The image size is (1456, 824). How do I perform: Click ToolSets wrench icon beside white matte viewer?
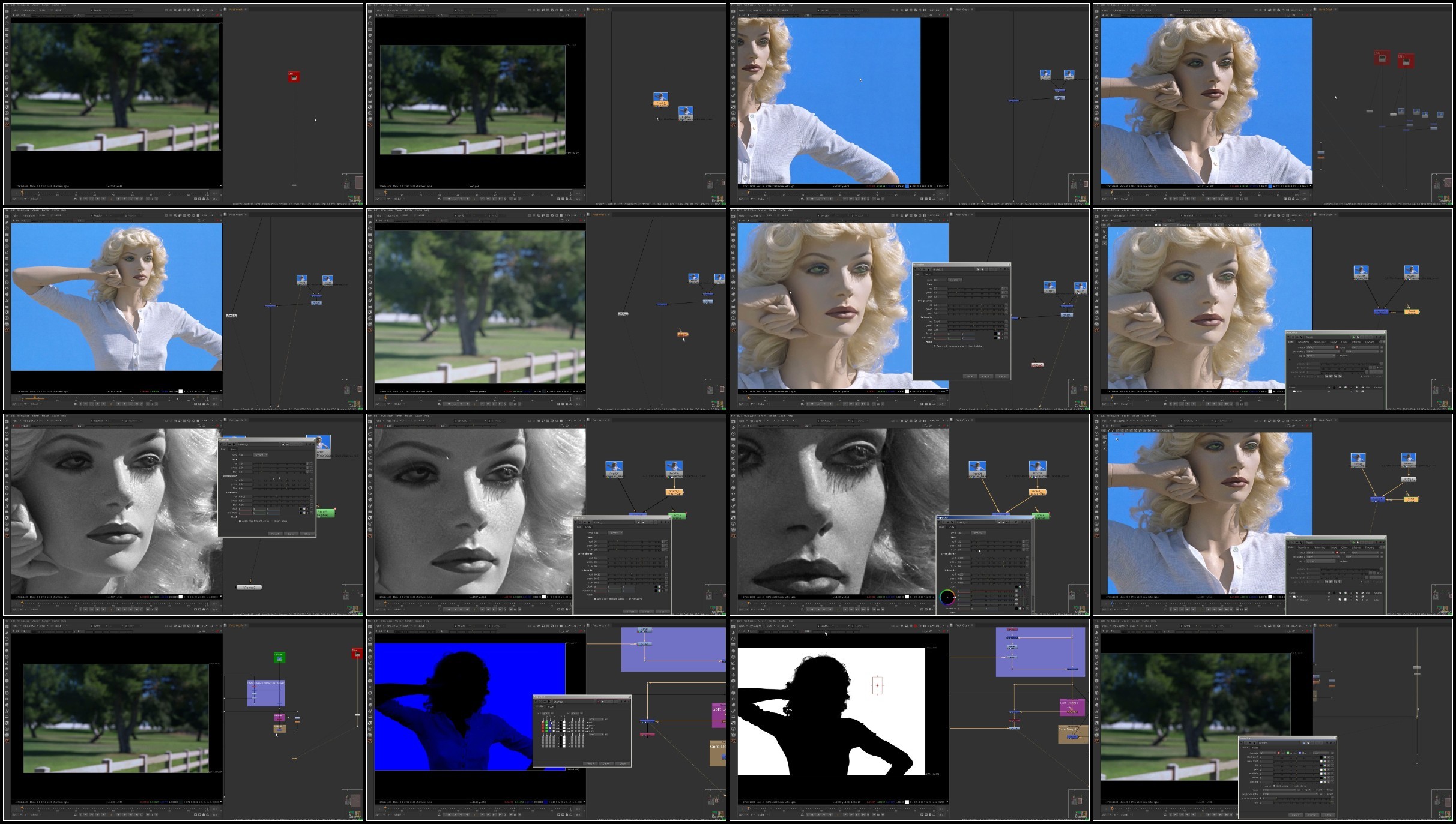[x=733, y=711]
